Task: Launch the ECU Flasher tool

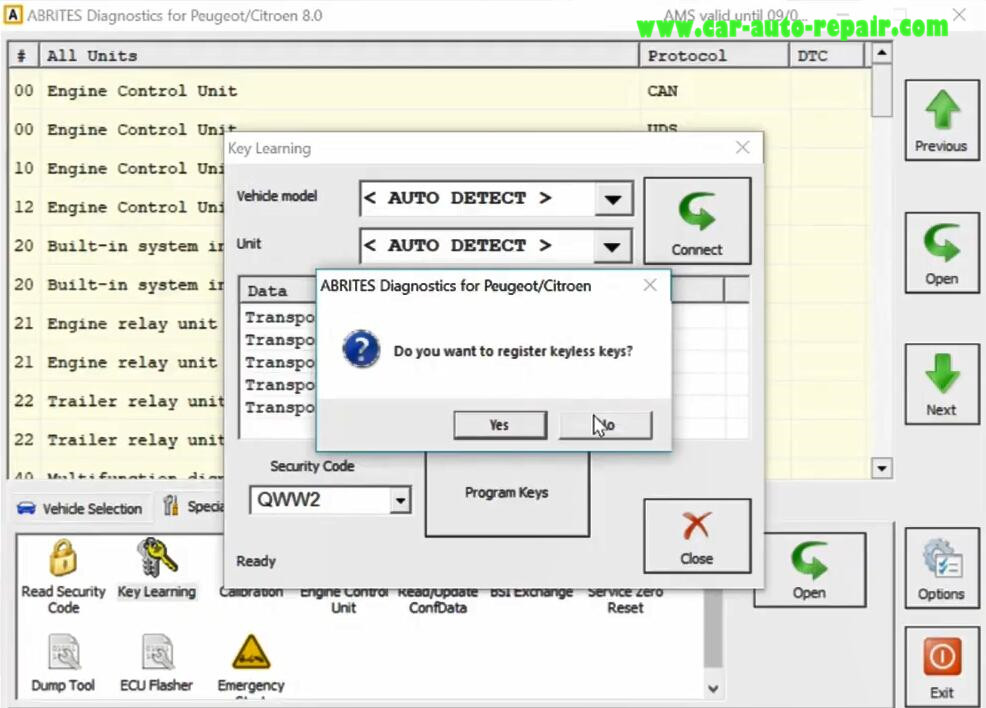Action: (x=156, y=663)
